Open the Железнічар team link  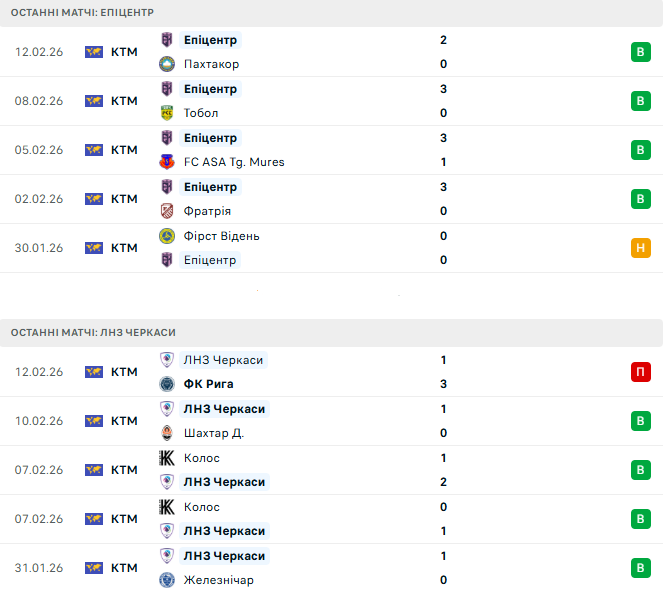[219, 580]
